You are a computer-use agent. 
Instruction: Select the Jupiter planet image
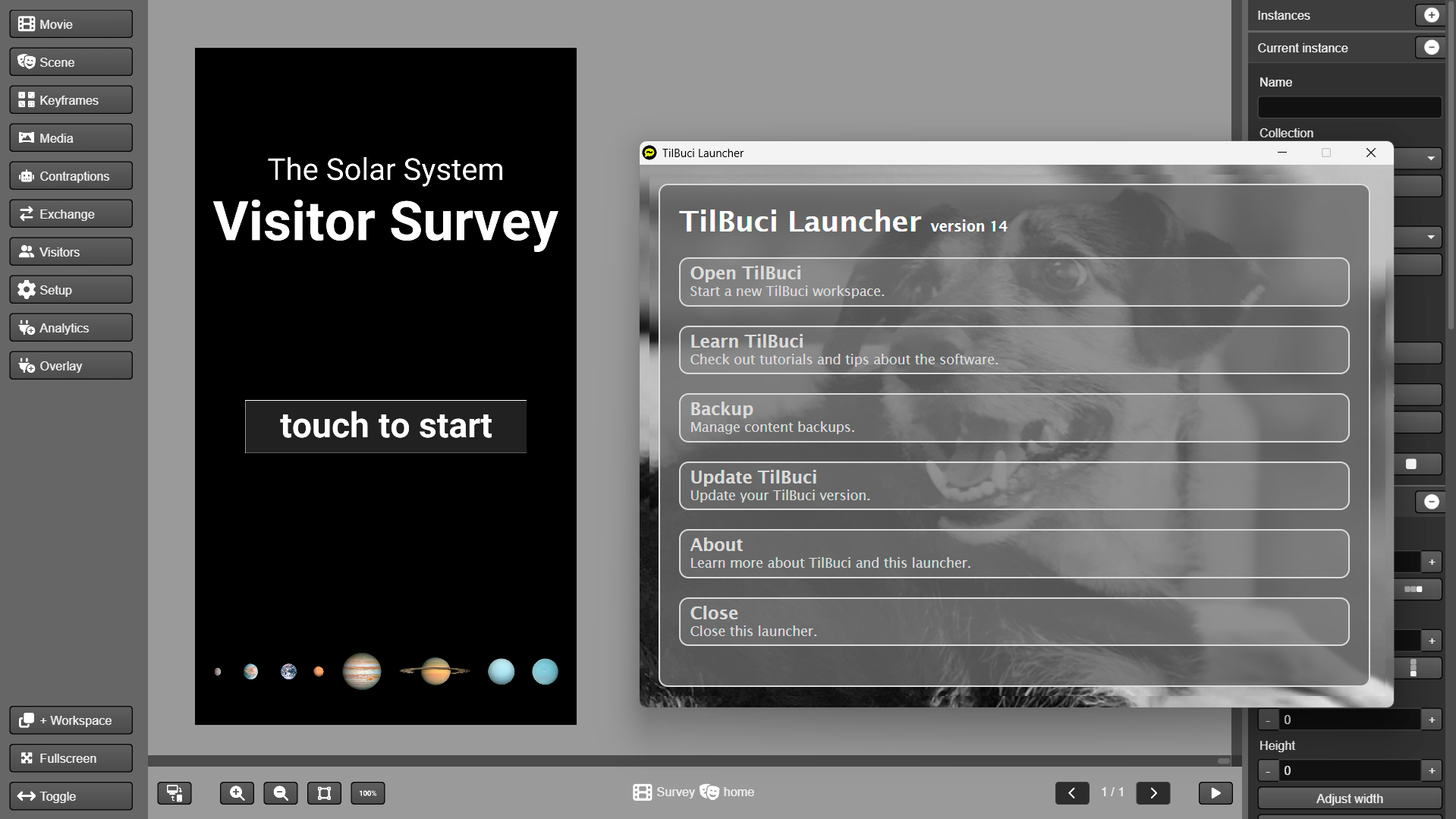click(362, 671)
